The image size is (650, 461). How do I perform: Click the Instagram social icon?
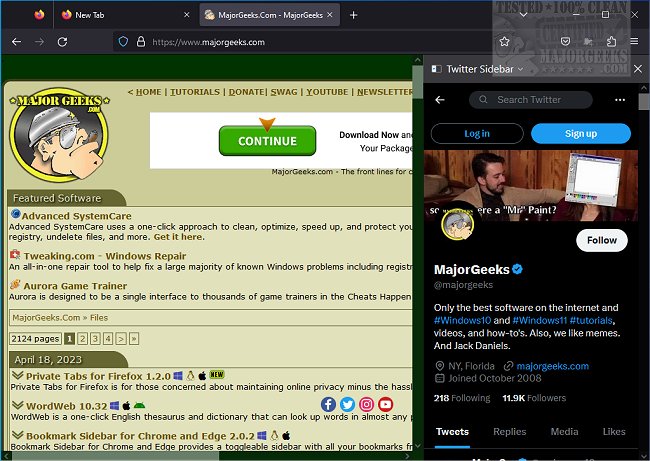pyautogui.click(x=367, y=404)
